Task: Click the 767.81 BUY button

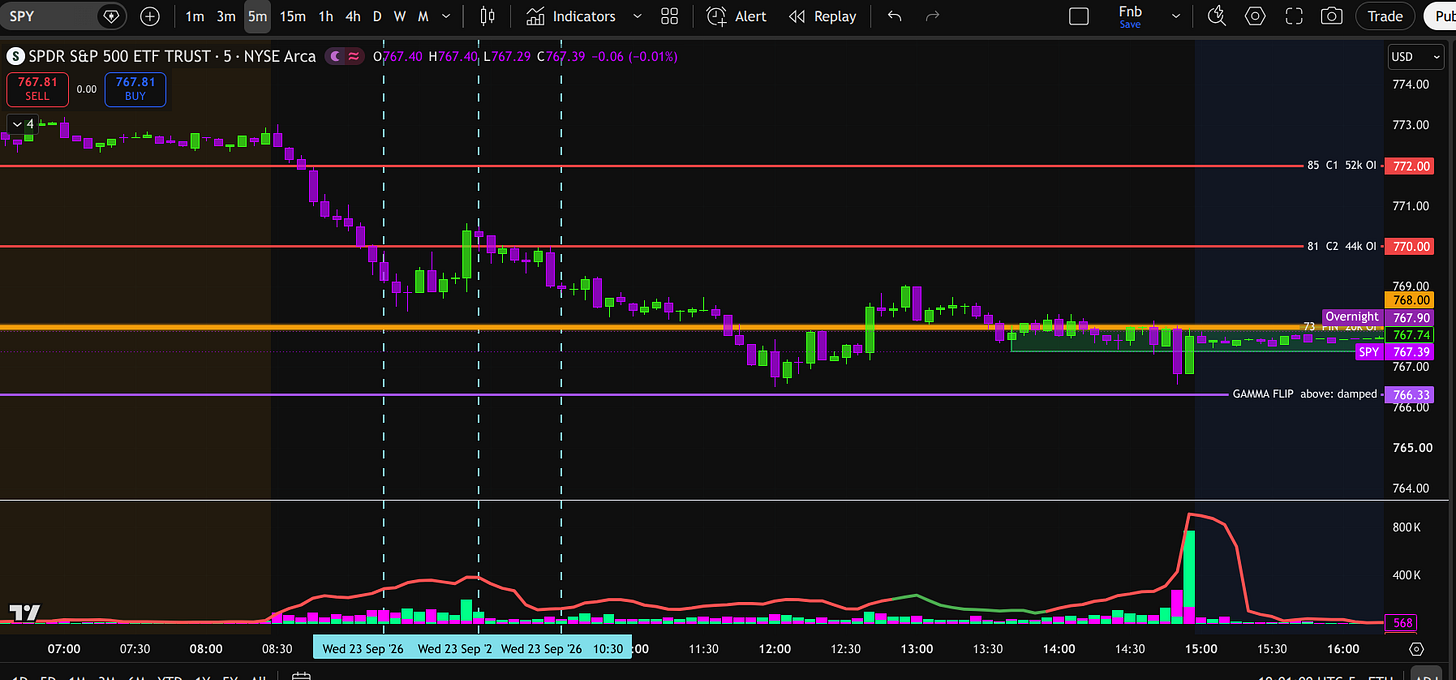Action: [135, 89]
